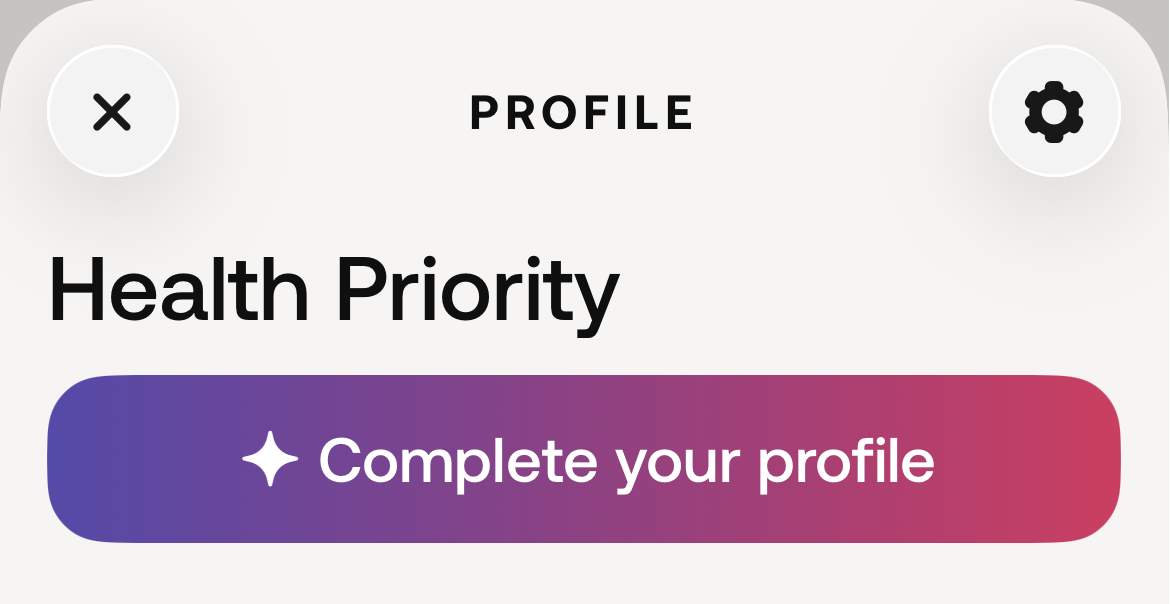Exit the profile view with the top-left X

(x=113, y=112)
